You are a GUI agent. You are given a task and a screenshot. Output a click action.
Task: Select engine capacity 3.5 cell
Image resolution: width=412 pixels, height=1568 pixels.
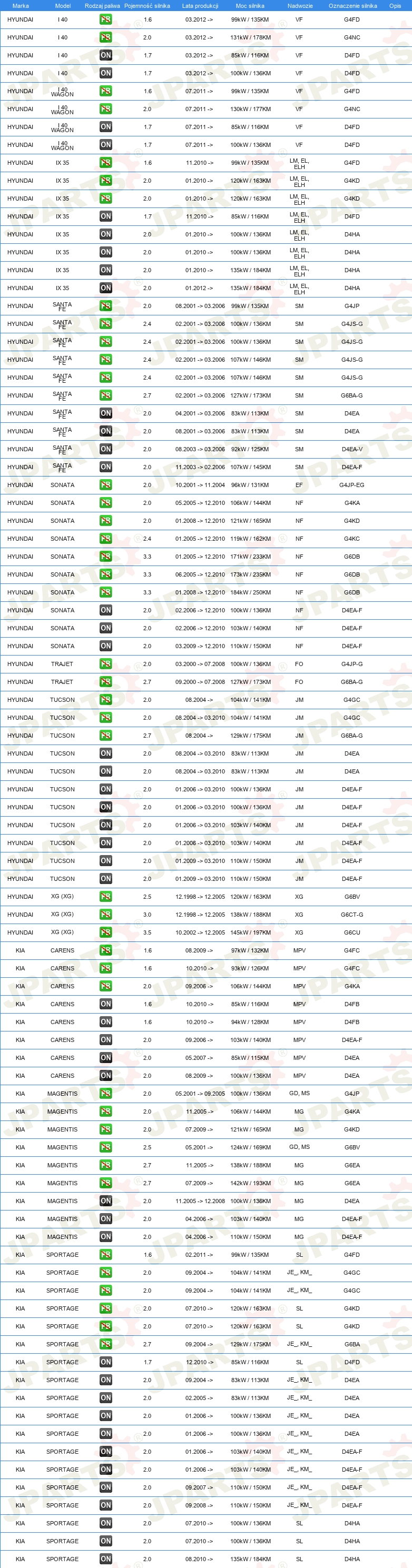(147, 932)
